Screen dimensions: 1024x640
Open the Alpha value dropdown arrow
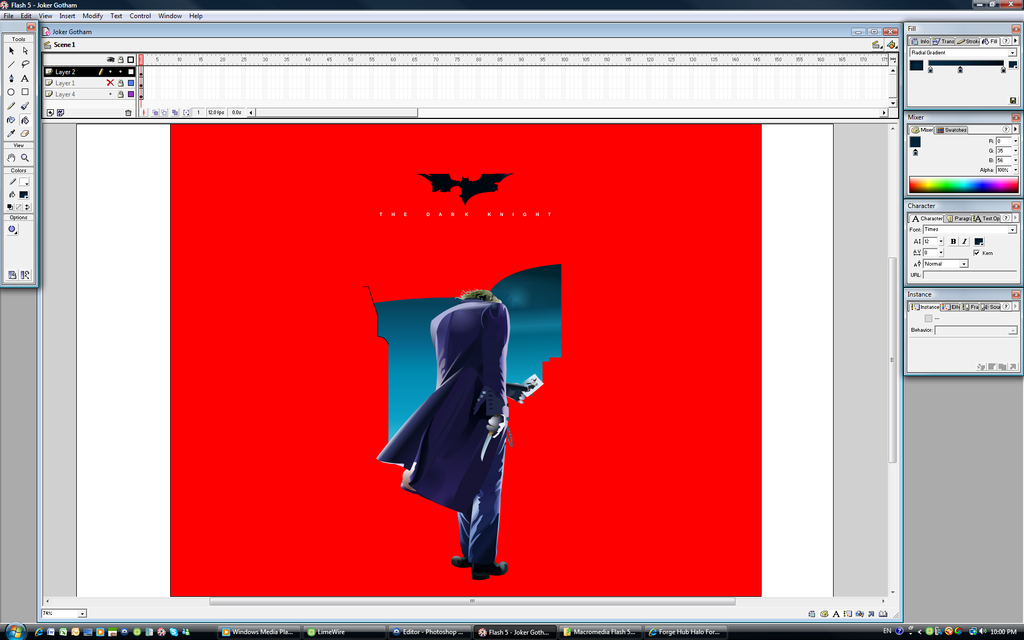[x=1016, y=170]
